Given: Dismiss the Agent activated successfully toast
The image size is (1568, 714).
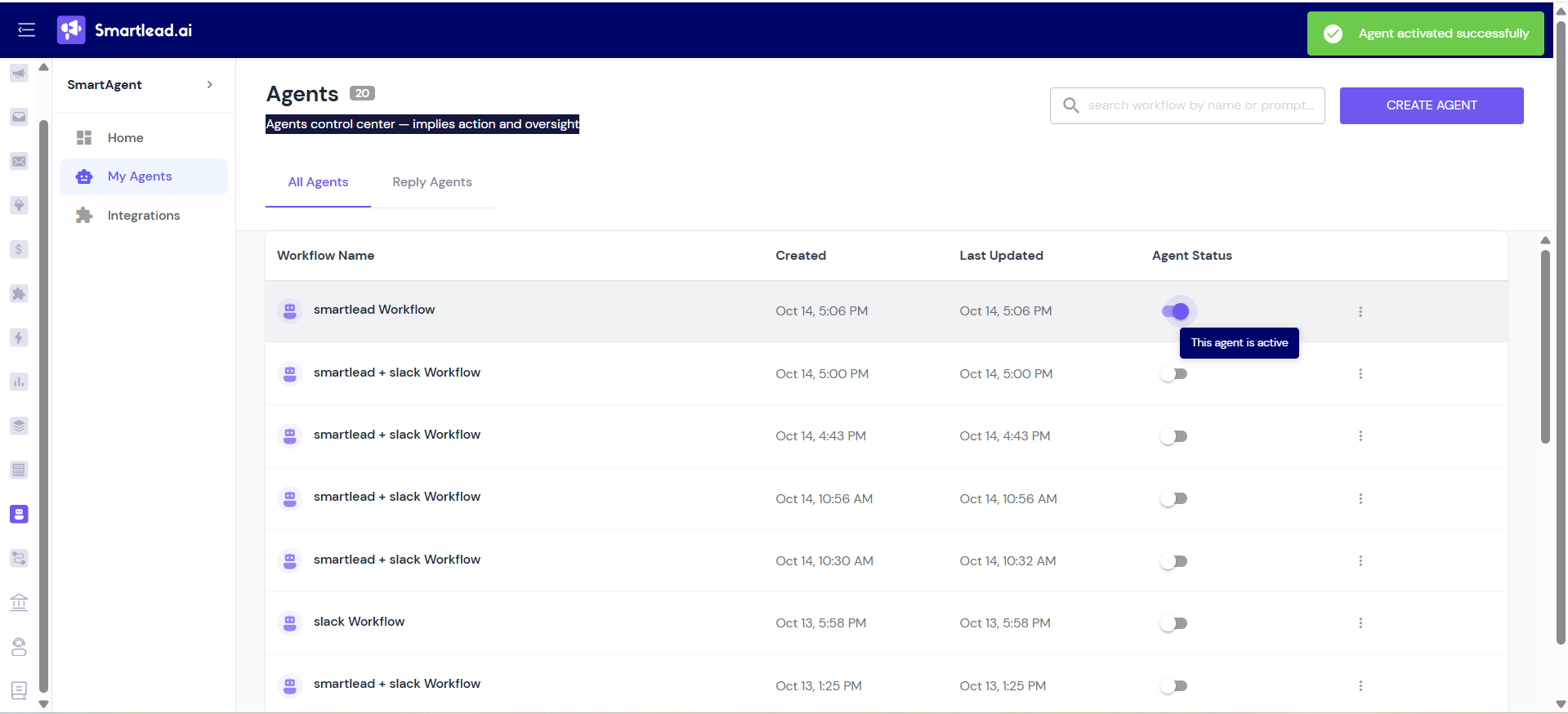Looking at the screenshot, I should pos(1425,33).
